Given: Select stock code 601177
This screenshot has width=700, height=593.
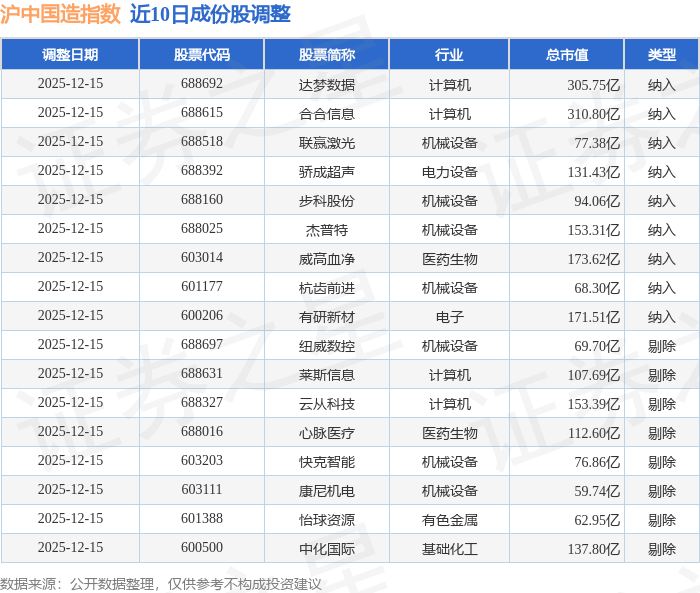Looking at the screenshot, I should [x=202, y=287].
